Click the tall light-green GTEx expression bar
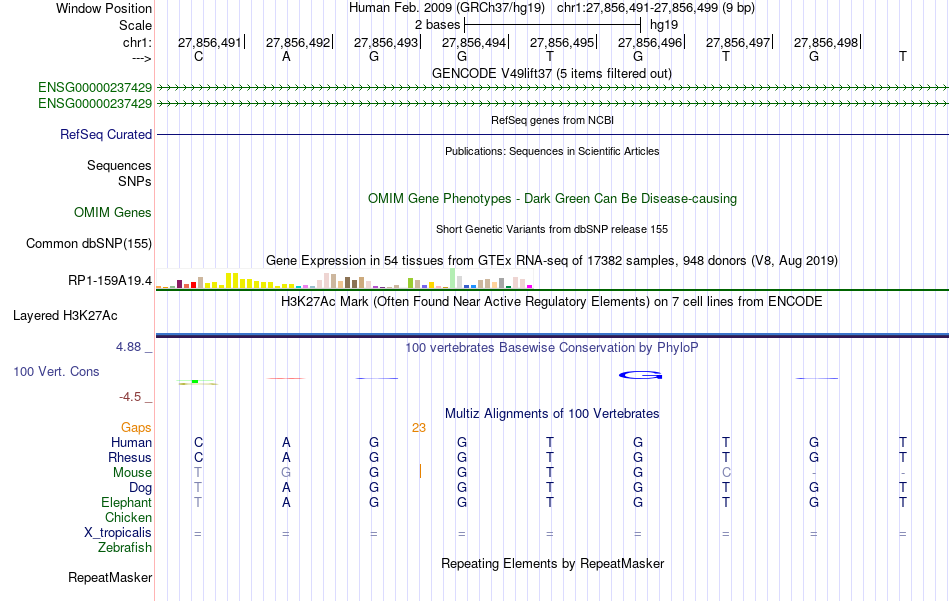 click(x=453, y=279)
